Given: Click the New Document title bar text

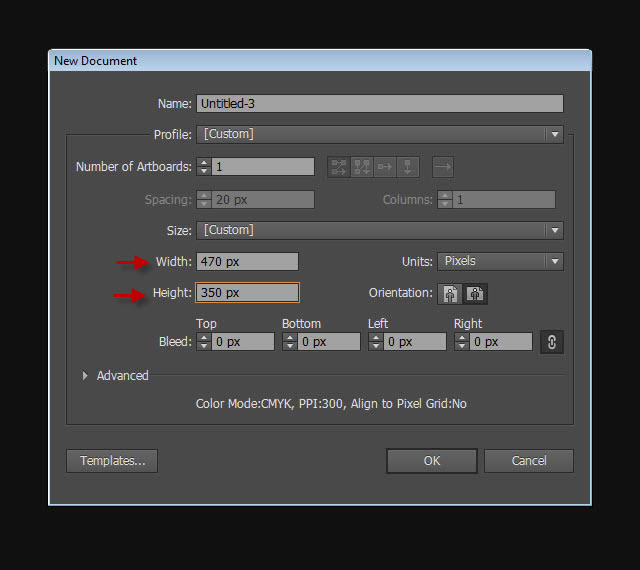Looking at the screenshot, I should coord(96,61).
